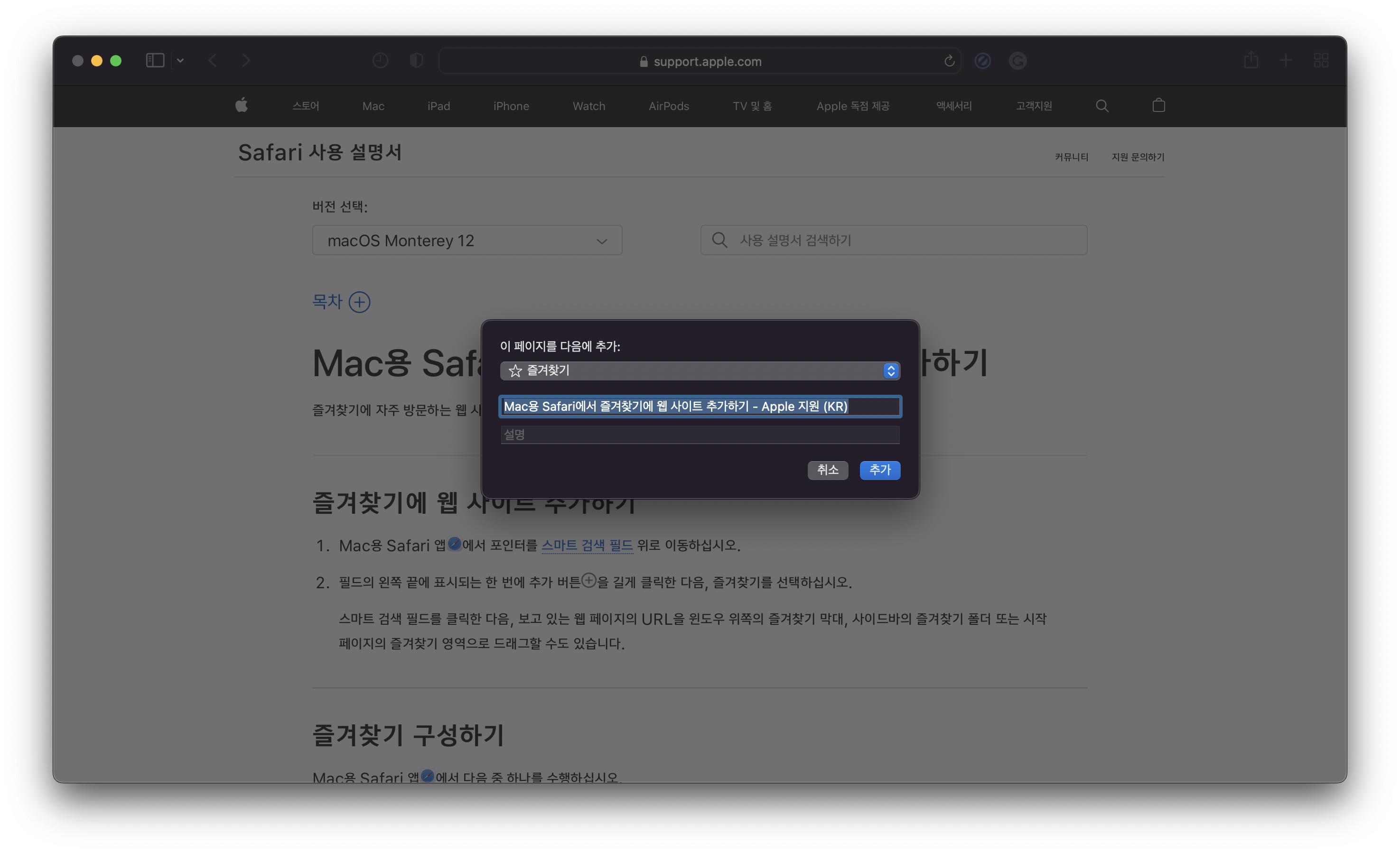
Task: Open the 즐겨찾기 folder popup selector
Action: pyautogui.click(x=700, y=371)
